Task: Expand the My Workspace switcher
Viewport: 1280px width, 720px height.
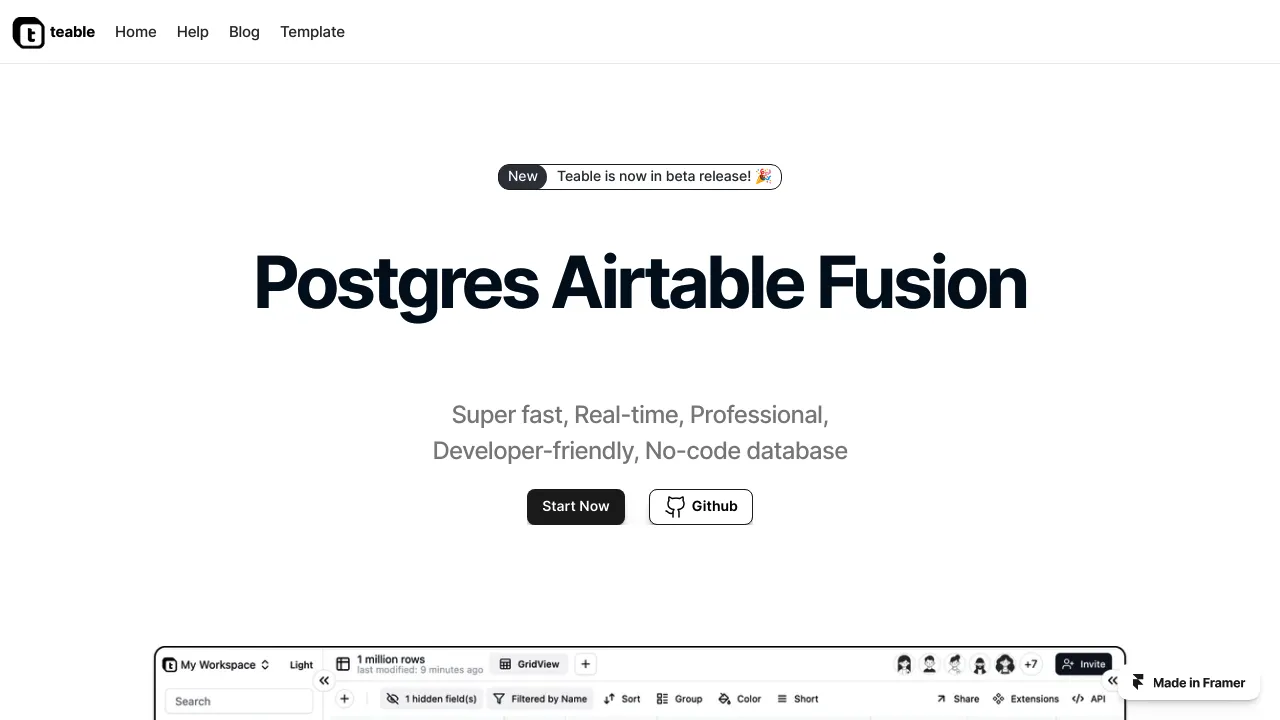Action: click(217, 665)
